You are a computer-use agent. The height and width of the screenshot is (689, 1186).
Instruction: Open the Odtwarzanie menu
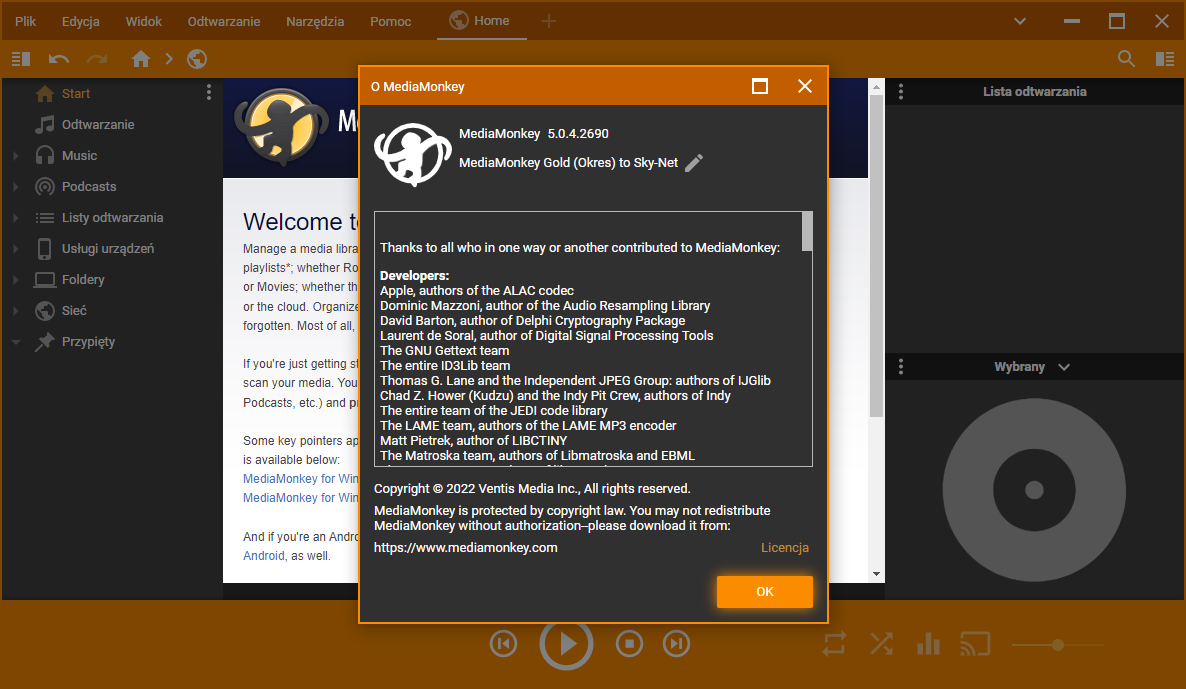(224, 21)
